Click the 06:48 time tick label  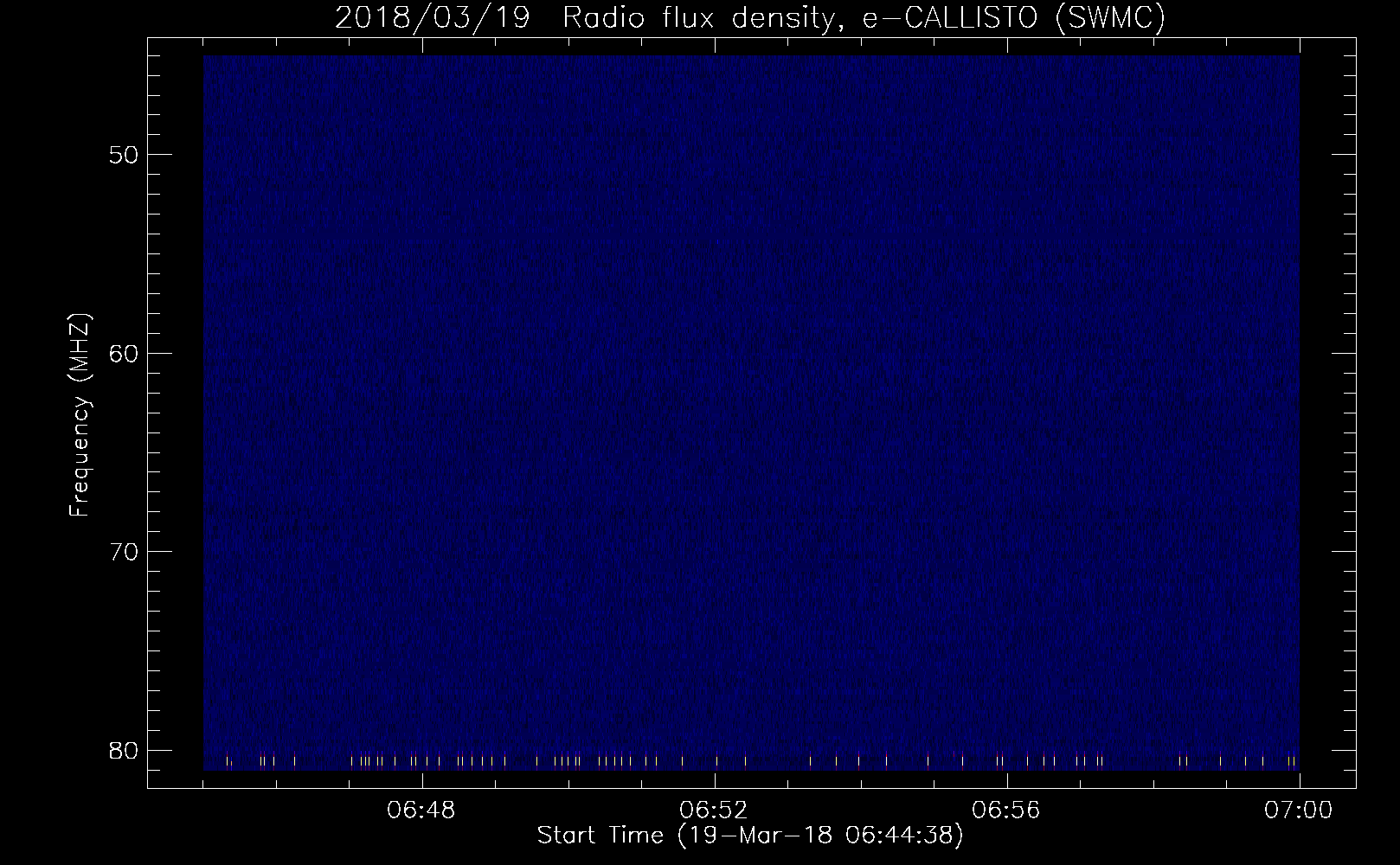tap(421, 811)
